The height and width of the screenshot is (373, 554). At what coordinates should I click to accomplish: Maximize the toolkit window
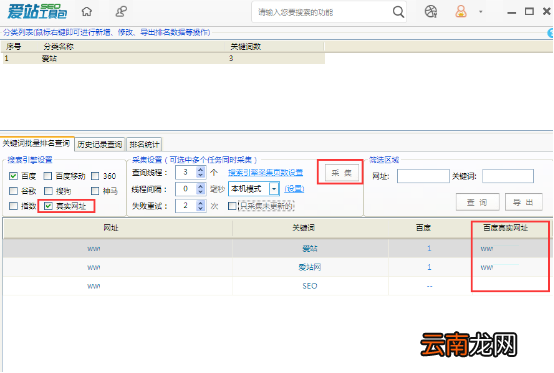pyautogui.click(x=529, y=12)
